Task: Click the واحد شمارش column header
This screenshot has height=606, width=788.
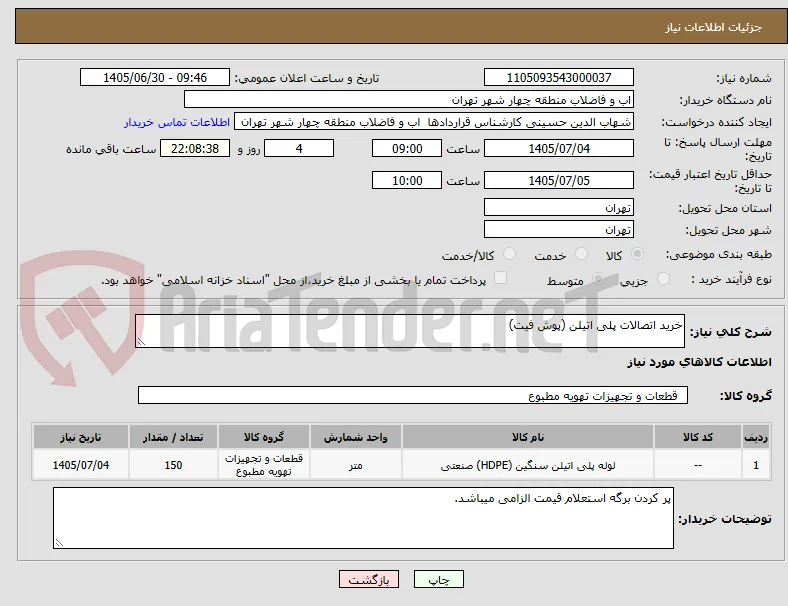Action: click(x=355, y=437)
